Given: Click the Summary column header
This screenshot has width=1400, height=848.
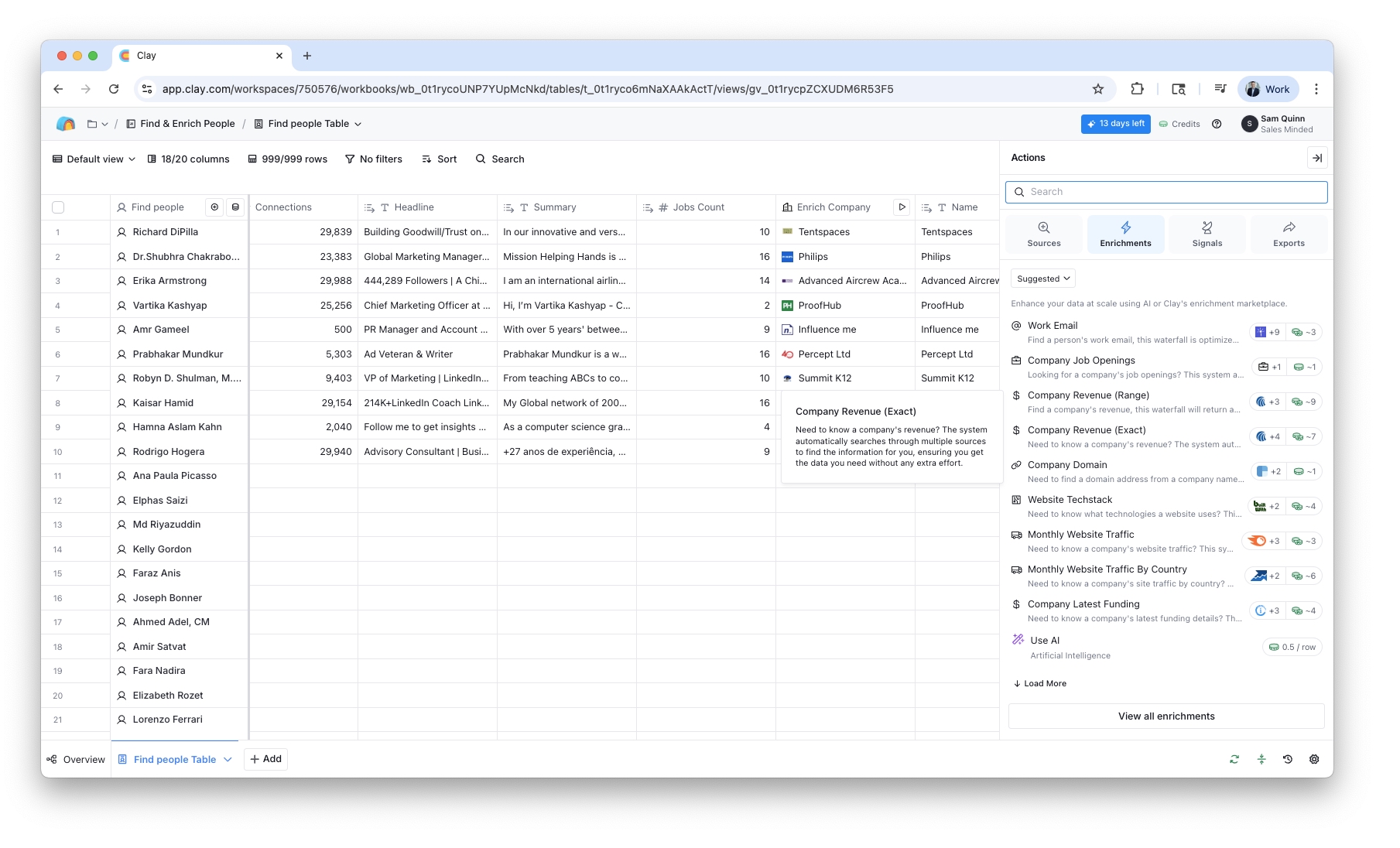Looking at the screenshot, I should coord(567,207).
